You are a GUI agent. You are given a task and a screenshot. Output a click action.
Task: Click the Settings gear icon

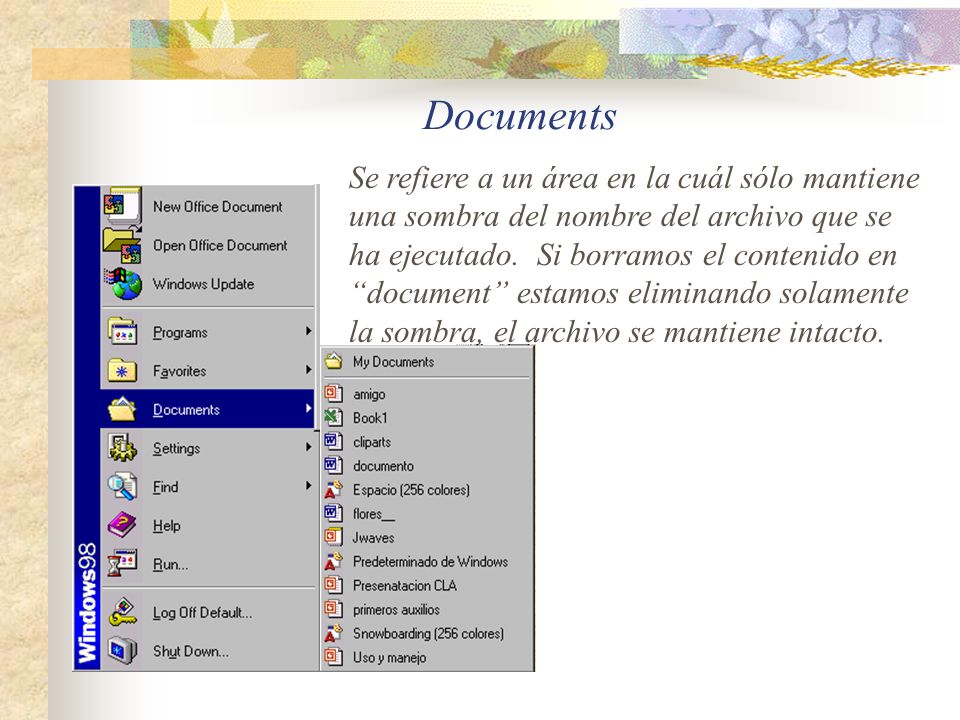[122, 448]
